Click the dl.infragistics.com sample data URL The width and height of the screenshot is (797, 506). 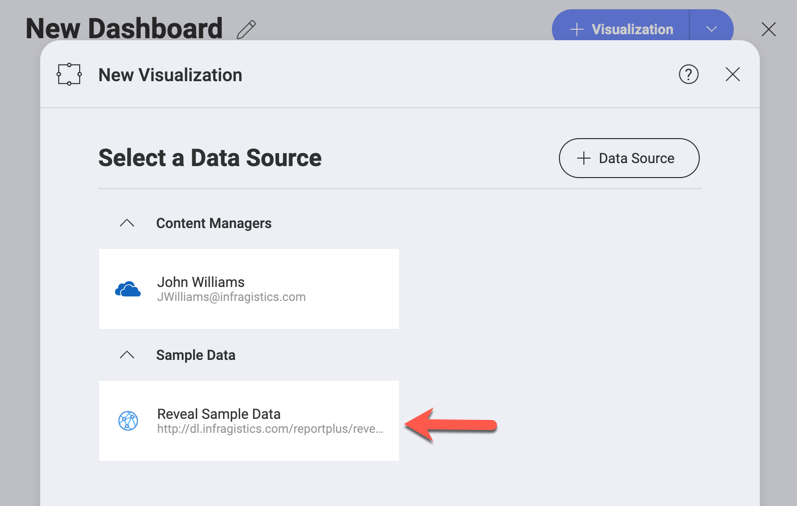coord(270,429)
